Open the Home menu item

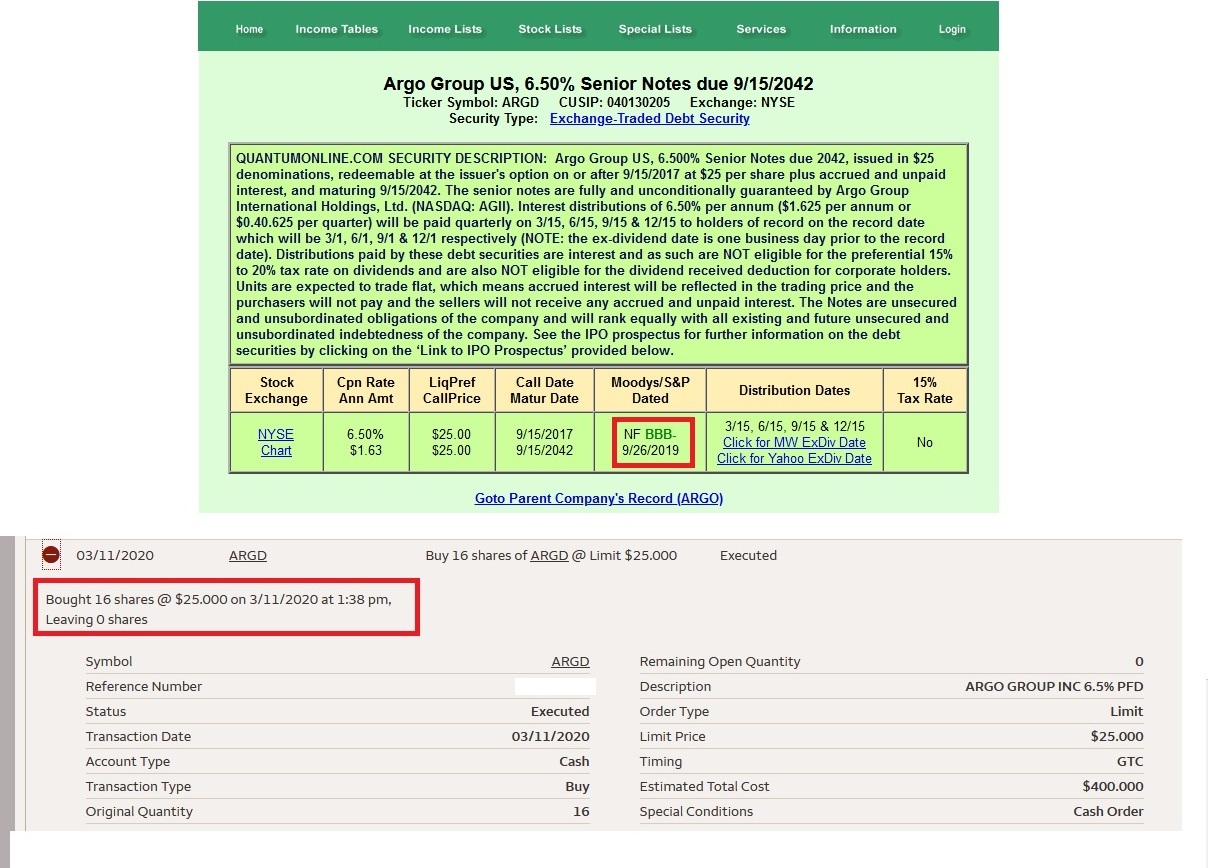[x=249, y=29]
